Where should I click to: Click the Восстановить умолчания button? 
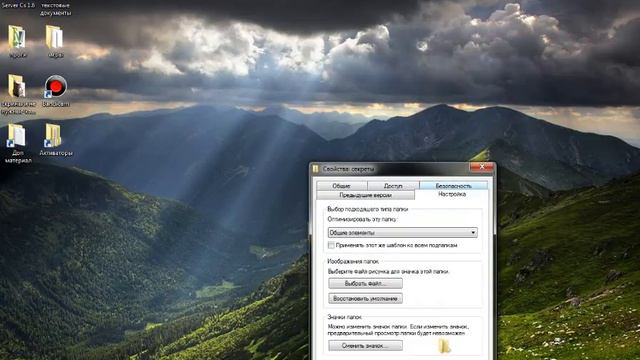click(365, 298)
